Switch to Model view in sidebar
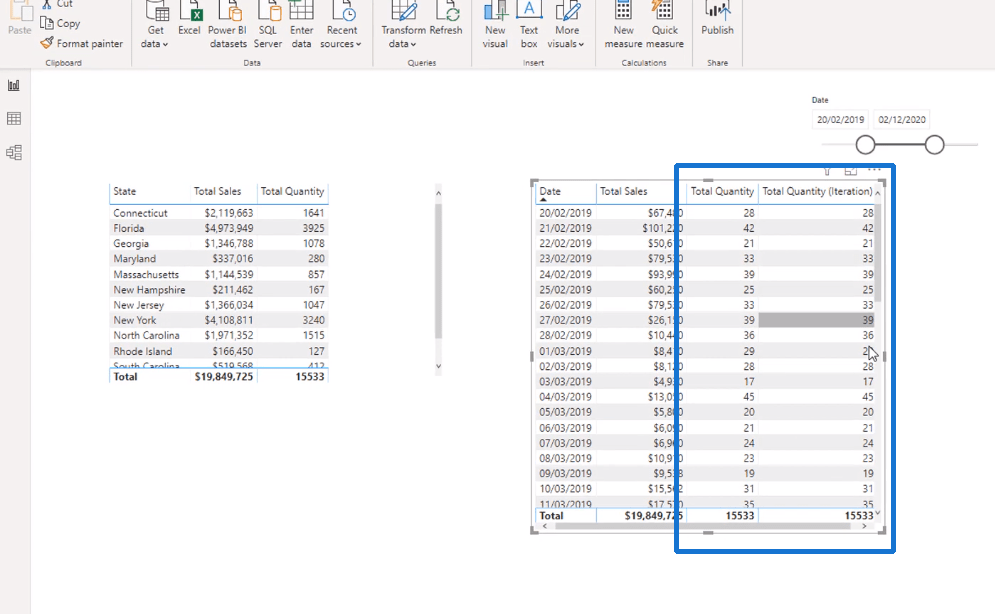 coord(14,152)
